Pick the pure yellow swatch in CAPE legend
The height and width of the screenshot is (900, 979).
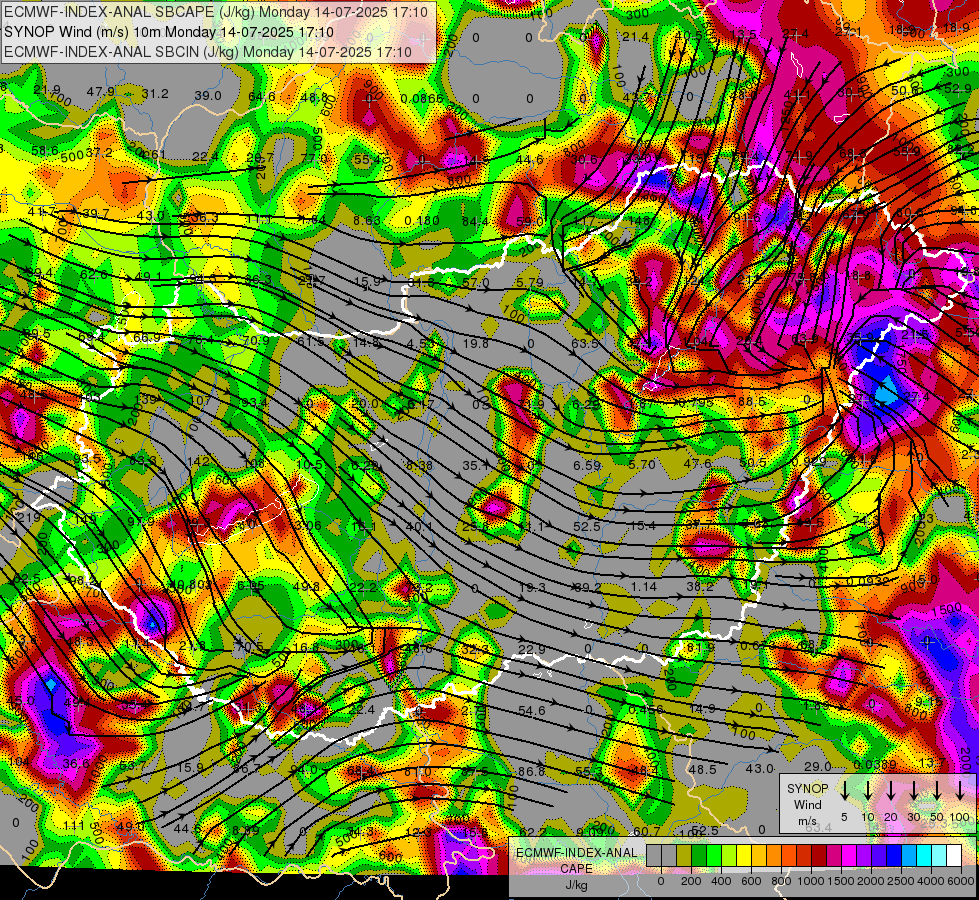pos(744,855)
